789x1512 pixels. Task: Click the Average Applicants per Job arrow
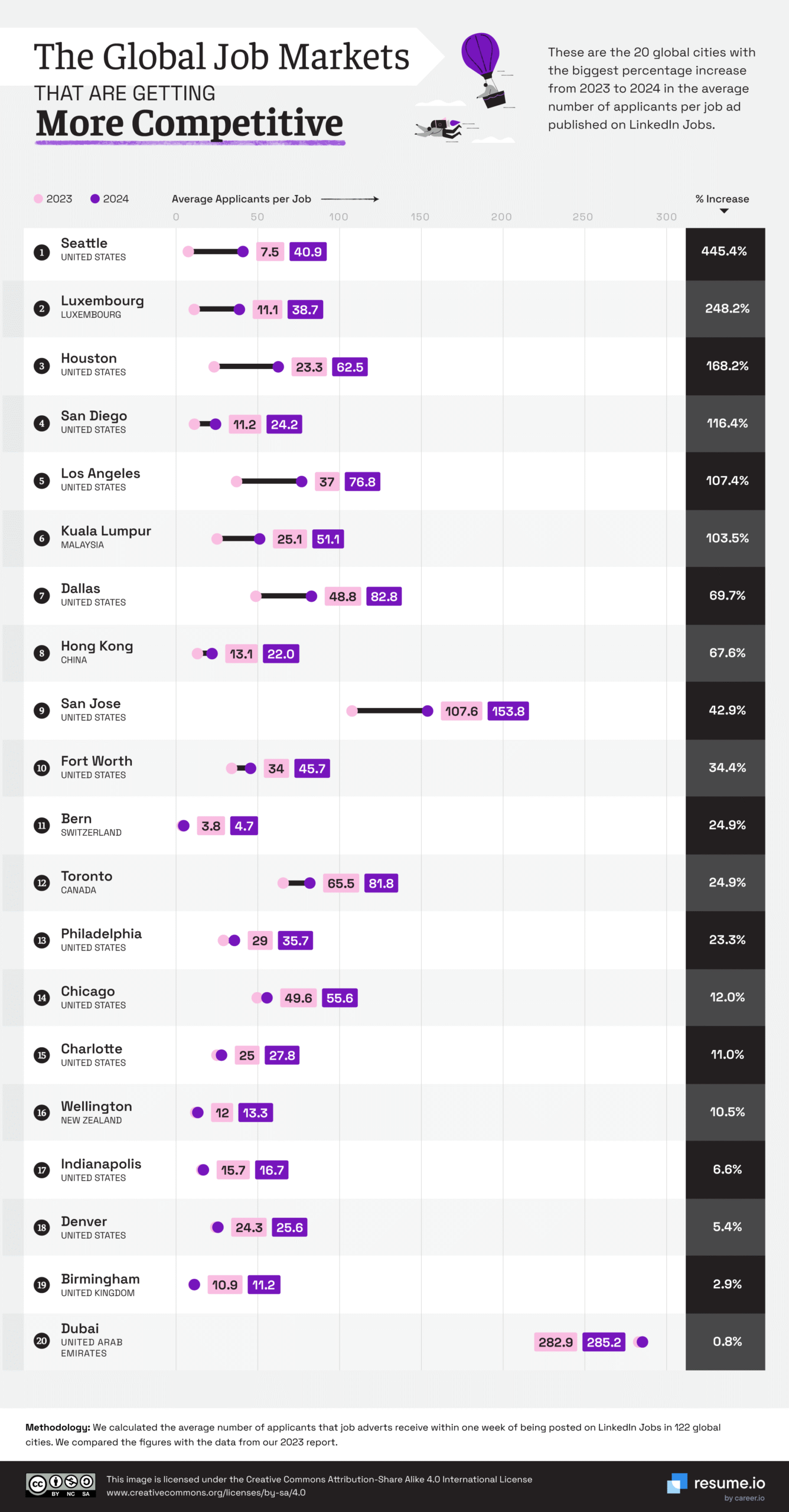tap(350, 199)
